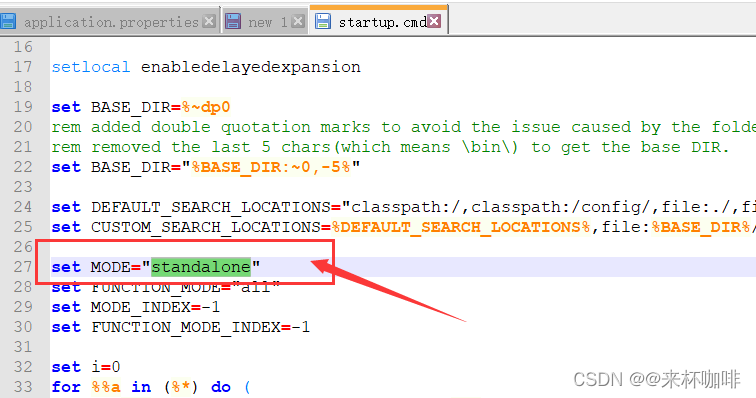Click MODE variable name on line 27
Screen dimensions: 756x398
click(x=110, y=267)
